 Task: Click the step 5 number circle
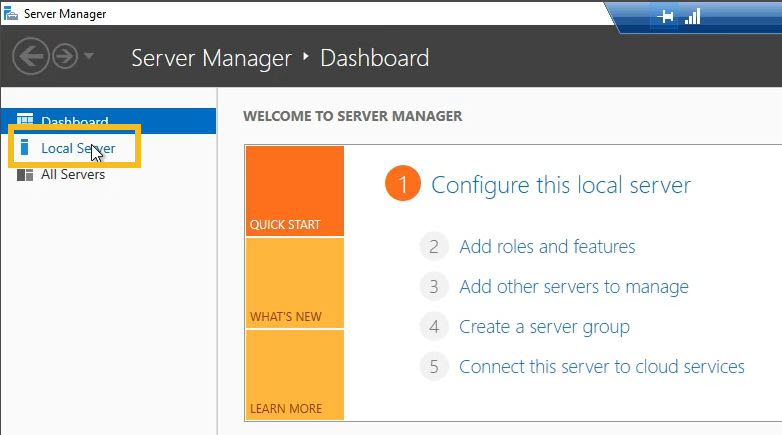pos(434,367)
